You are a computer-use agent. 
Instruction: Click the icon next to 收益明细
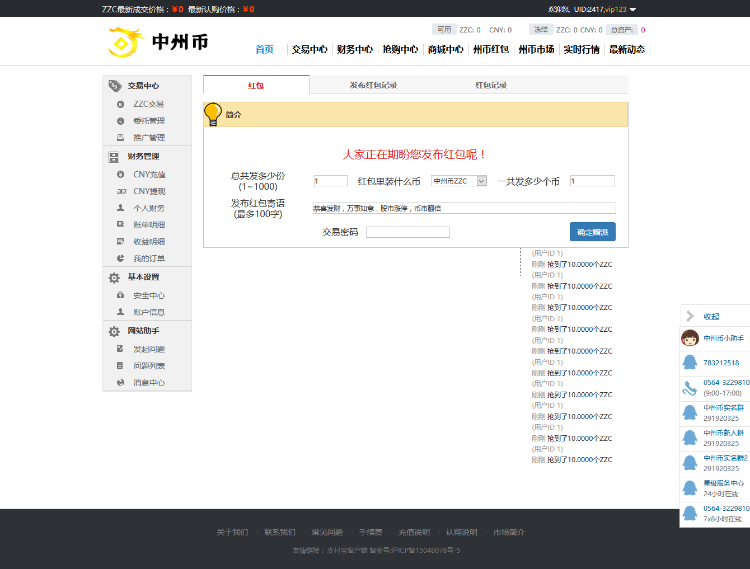pyautogui.click(x=121, y=241)
